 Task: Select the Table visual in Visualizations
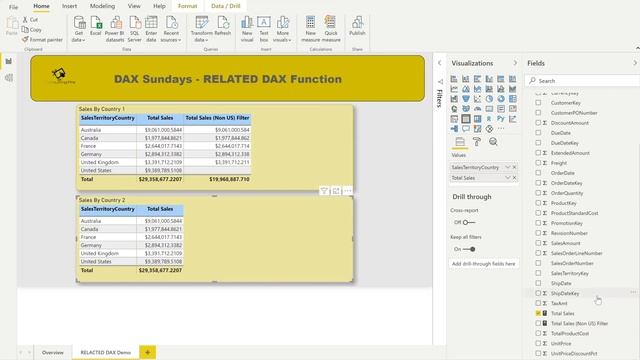(x=466, y=119)
